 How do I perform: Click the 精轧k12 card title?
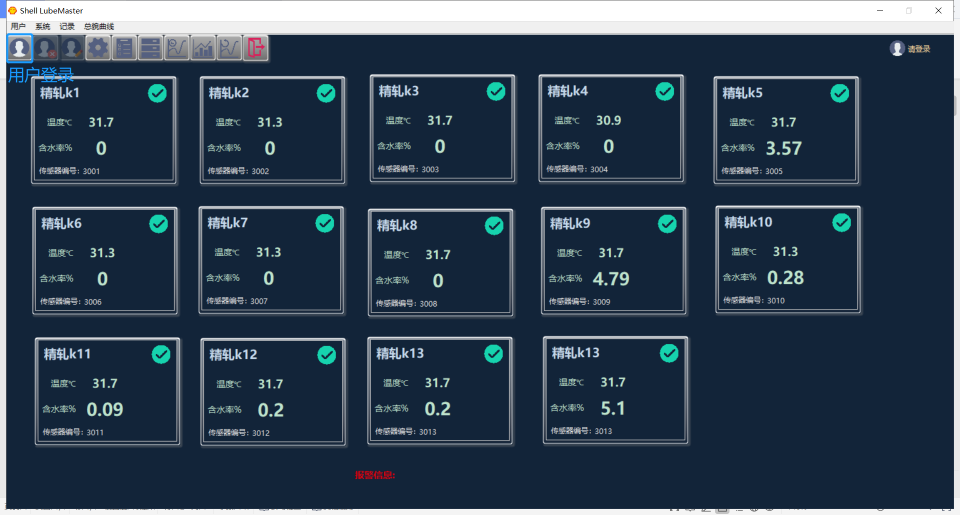233,354
